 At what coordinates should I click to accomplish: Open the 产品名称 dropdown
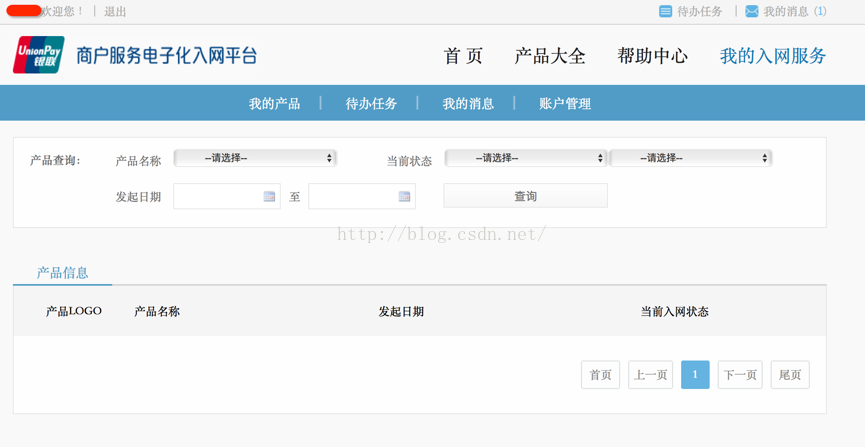pos(255,158)
